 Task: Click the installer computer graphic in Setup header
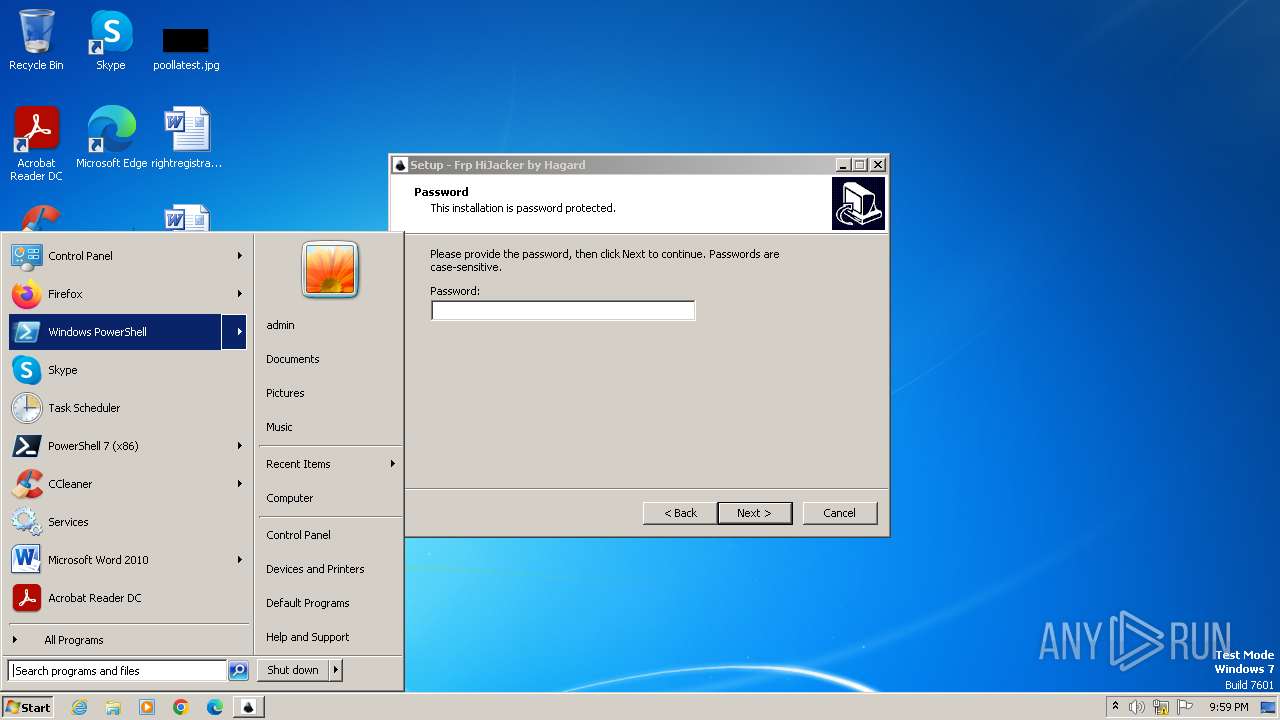click(x=858, y=204)
